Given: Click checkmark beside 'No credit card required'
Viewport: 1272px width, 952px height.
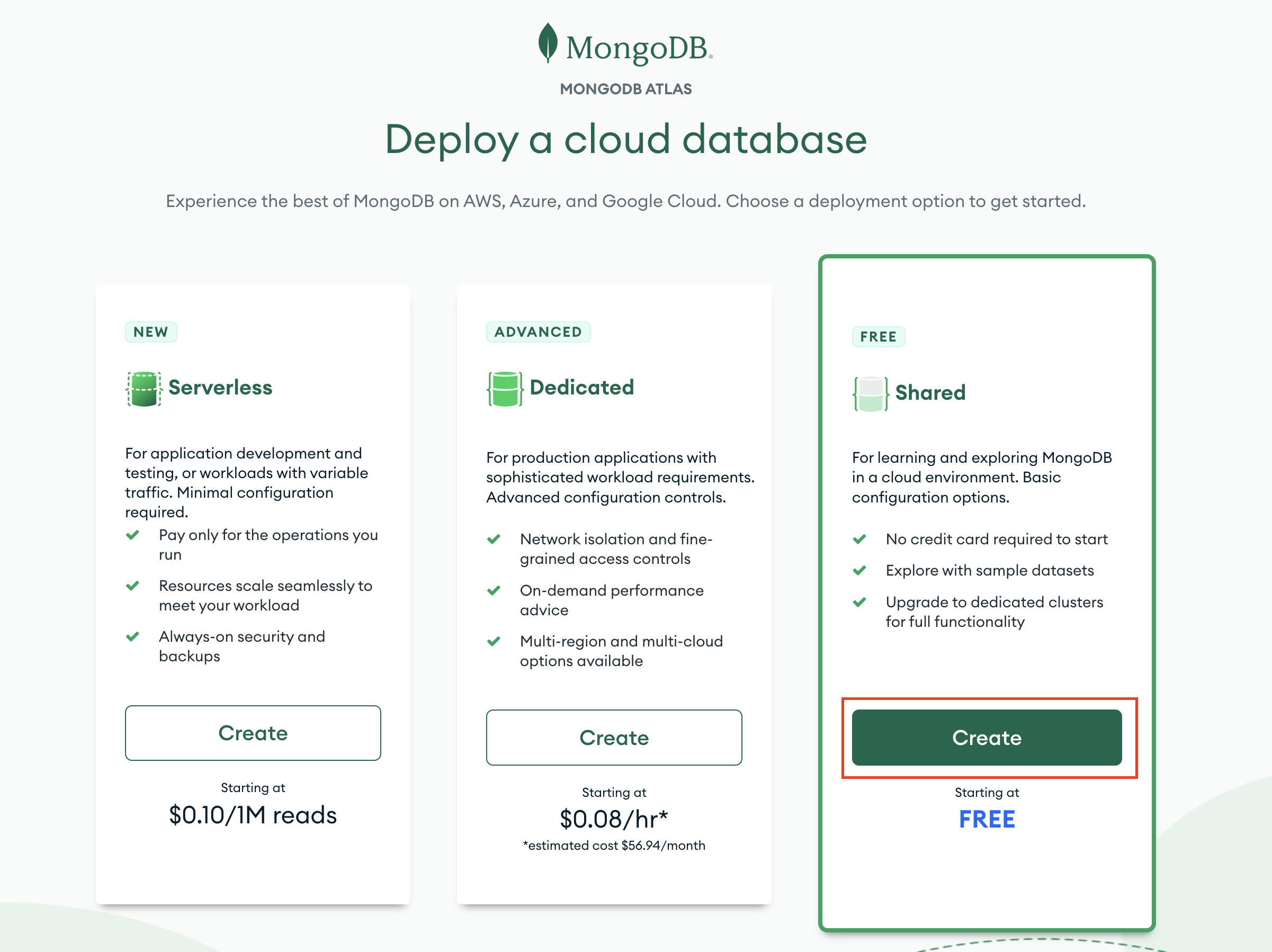Looking at the screenshot, I should (859, 539).
